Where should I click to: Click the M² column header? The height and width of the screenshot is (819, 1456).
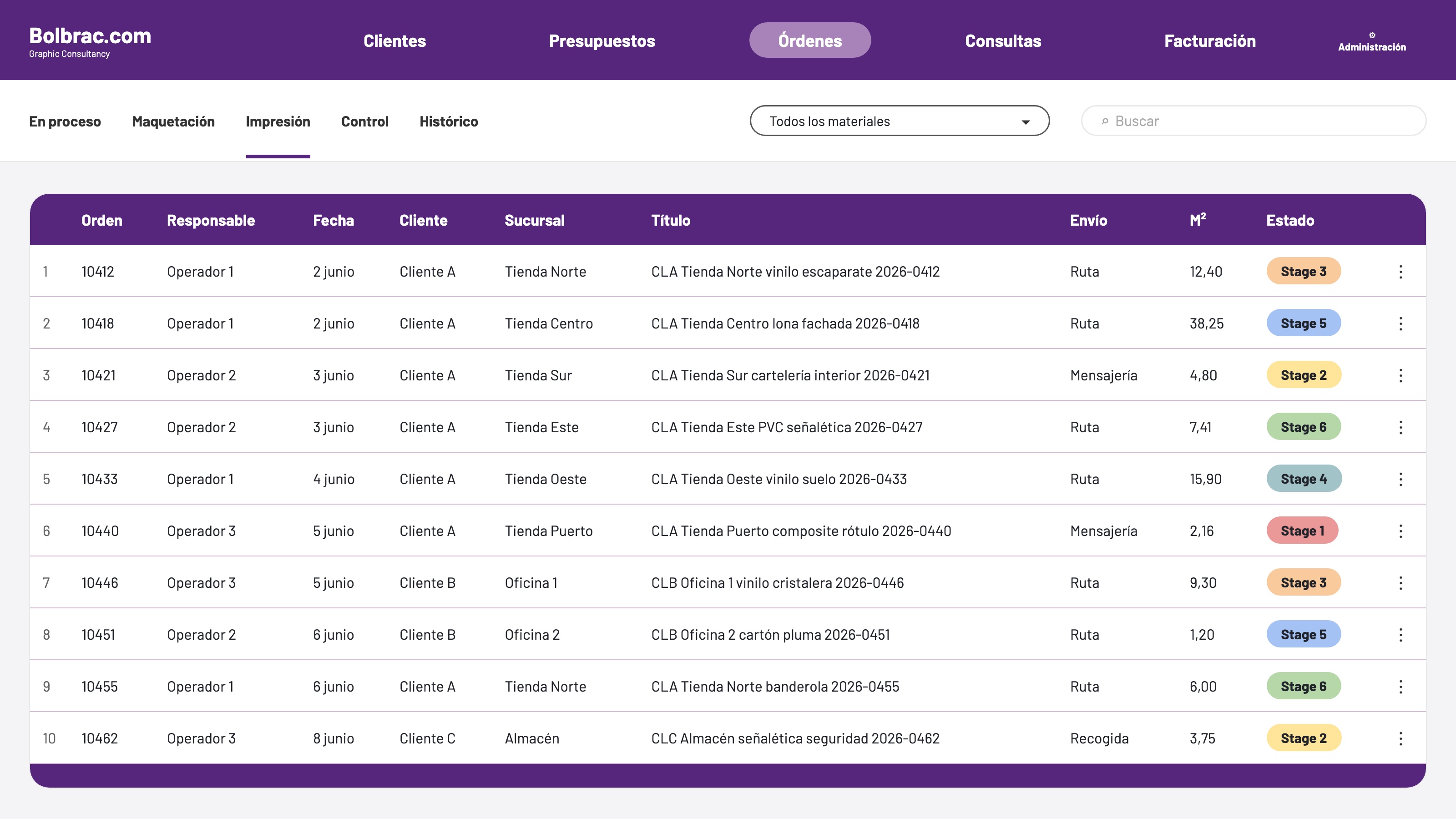click(1198, 220)
